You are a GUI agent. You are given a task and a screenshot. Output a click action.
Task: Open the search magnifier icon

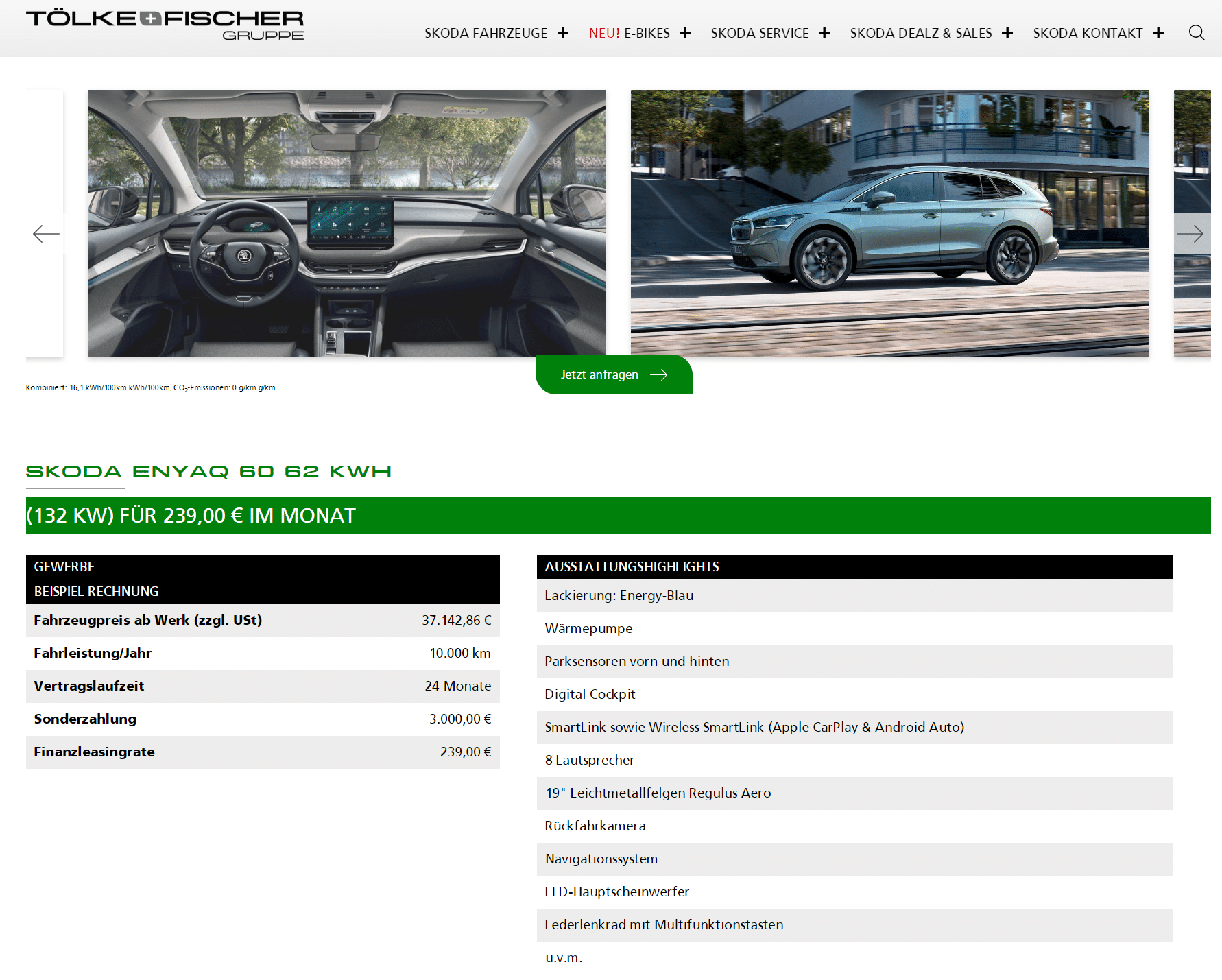click(x=1197, y=32)
